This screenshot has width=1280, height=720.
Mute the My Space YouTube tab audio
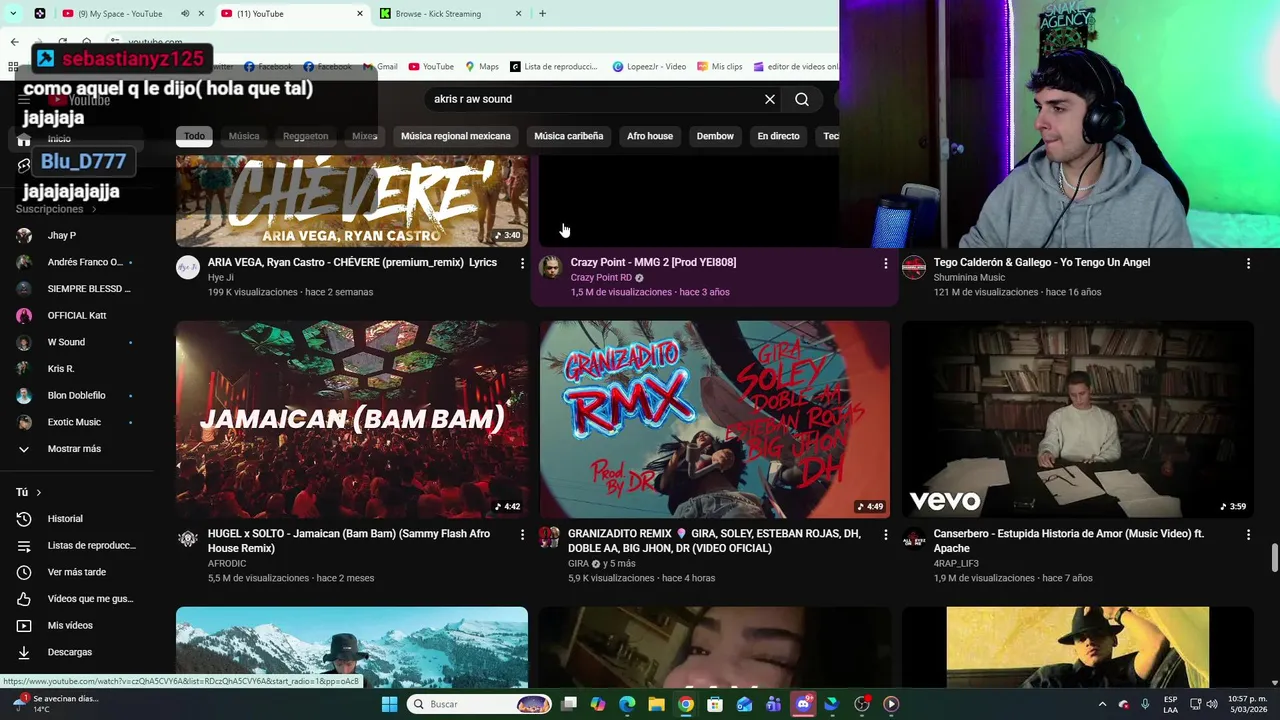[x=185, y=14]
